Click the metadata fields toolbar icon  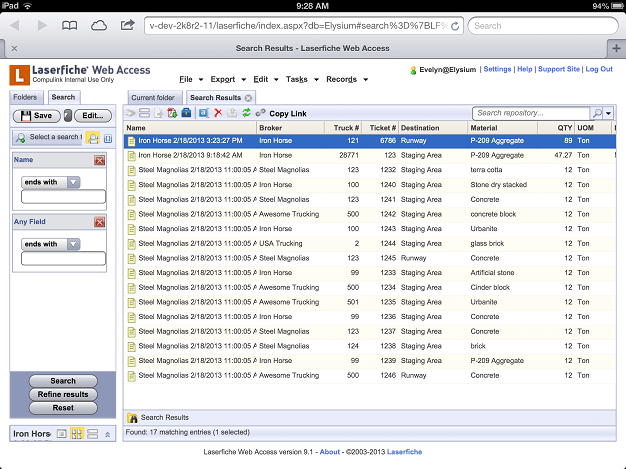[x=144, y=113]
